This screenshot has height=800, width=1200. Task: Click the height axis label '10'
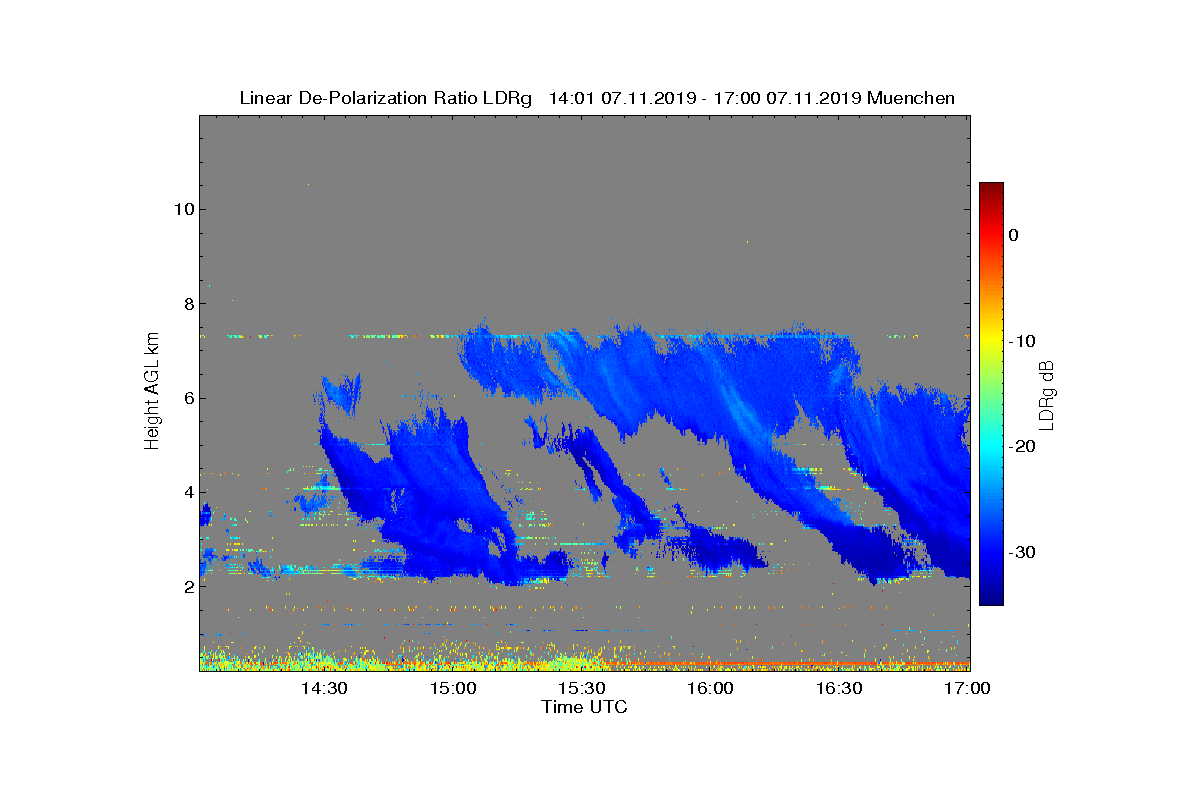pos(183,209)
